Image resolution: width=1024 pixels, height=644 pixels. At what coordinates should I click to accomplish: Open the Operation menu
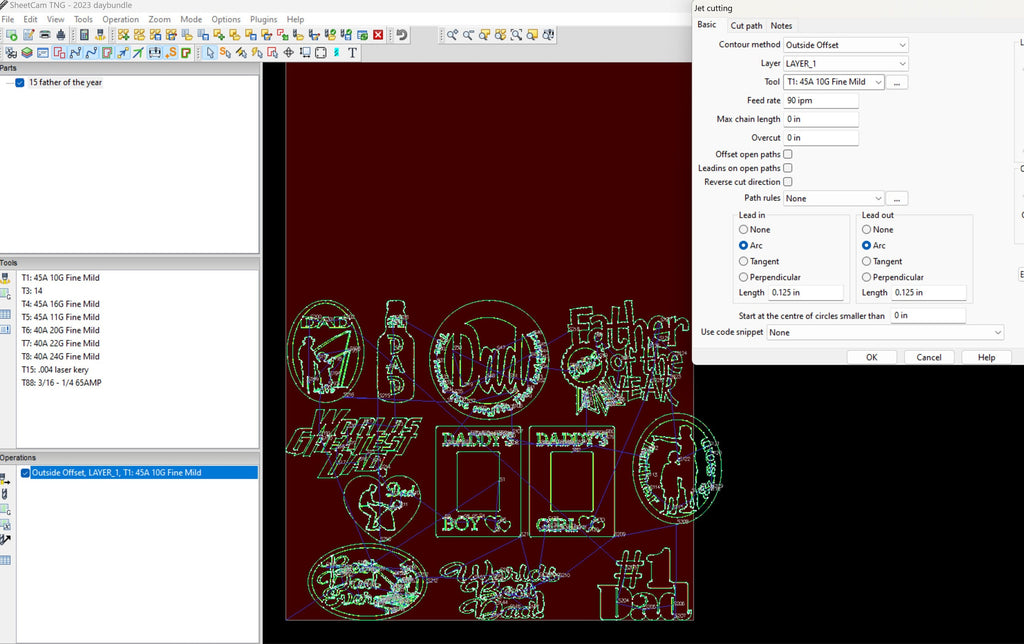coord(120,20)
